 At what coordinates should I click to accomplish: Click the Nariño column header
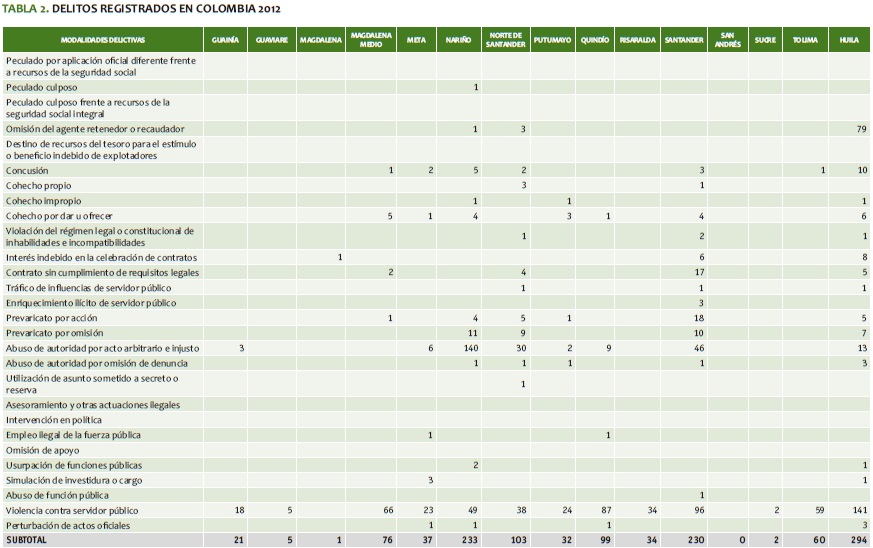458,39
